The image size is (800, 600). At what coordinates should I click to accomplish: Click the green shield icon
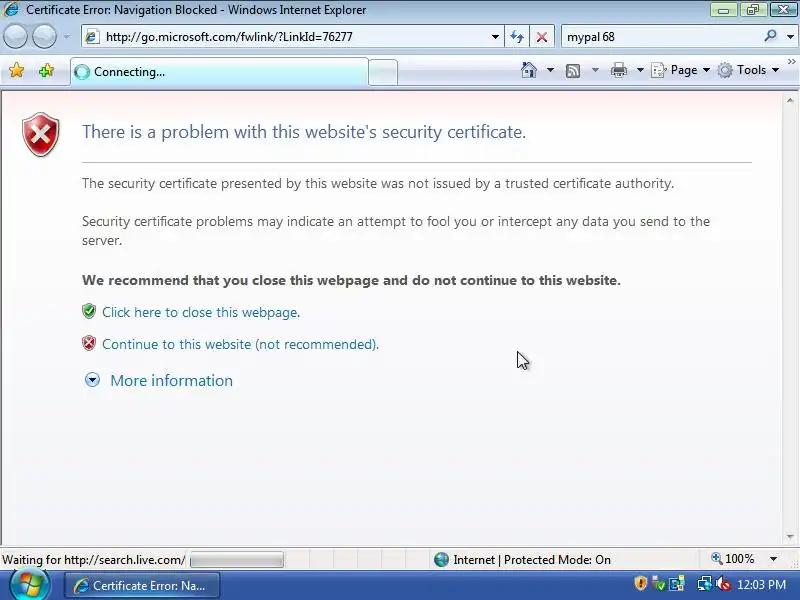pyautogui.click(x=89, y=311)
